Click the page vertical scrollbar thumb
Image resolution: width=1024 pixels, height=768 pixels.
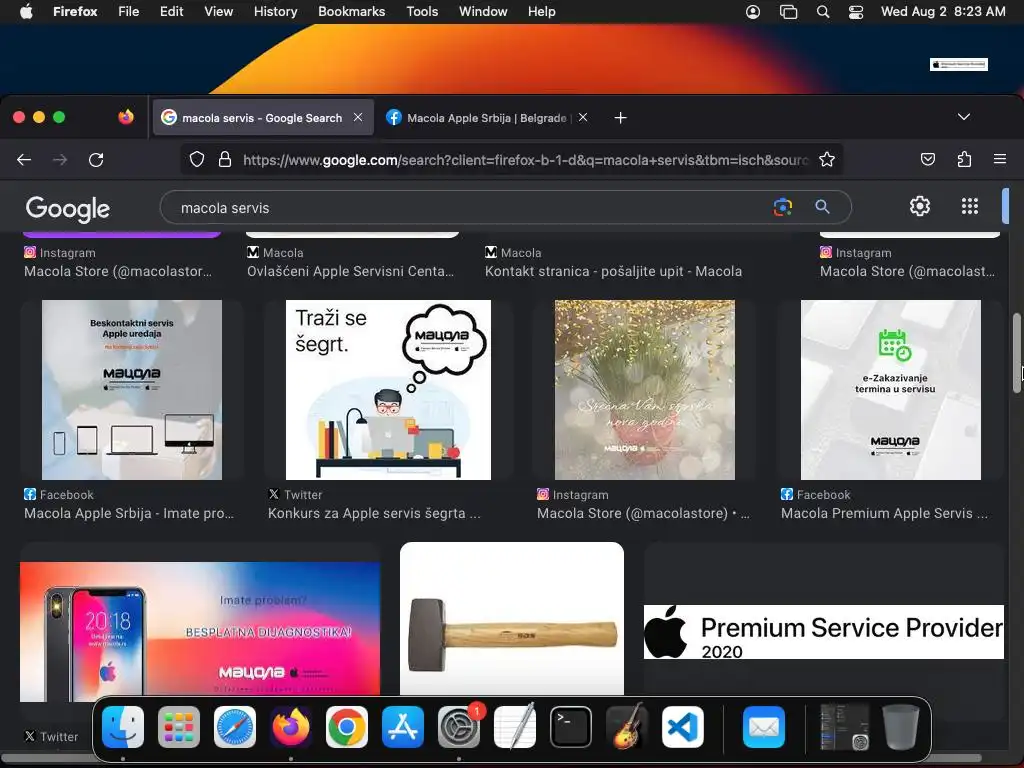tap(1017, 353)
